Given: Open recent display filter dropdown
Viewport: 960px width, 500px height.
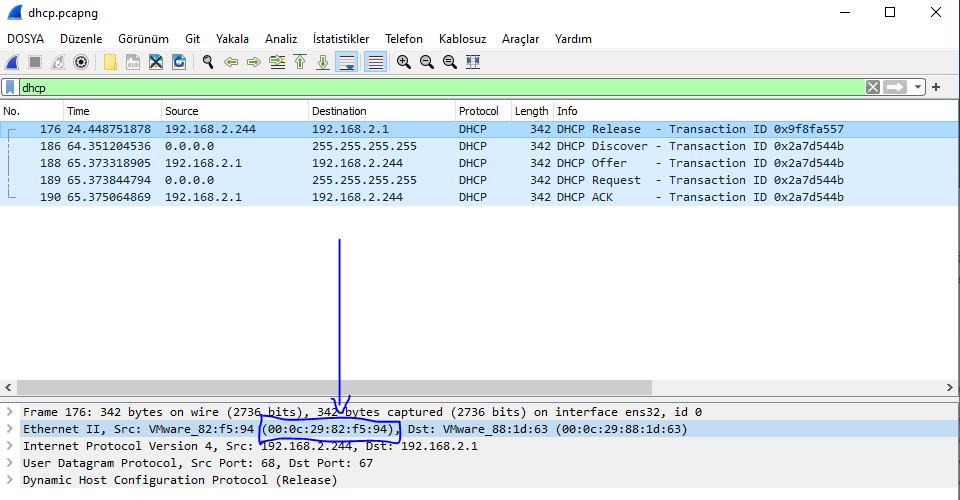Looking at the screenshot, I should coord(917,88).
